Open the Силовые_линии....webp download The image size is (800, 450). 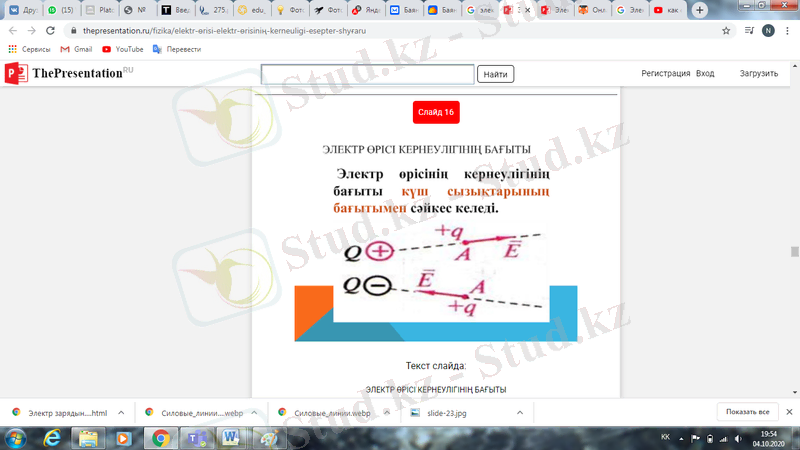click(x=195, y=413)
